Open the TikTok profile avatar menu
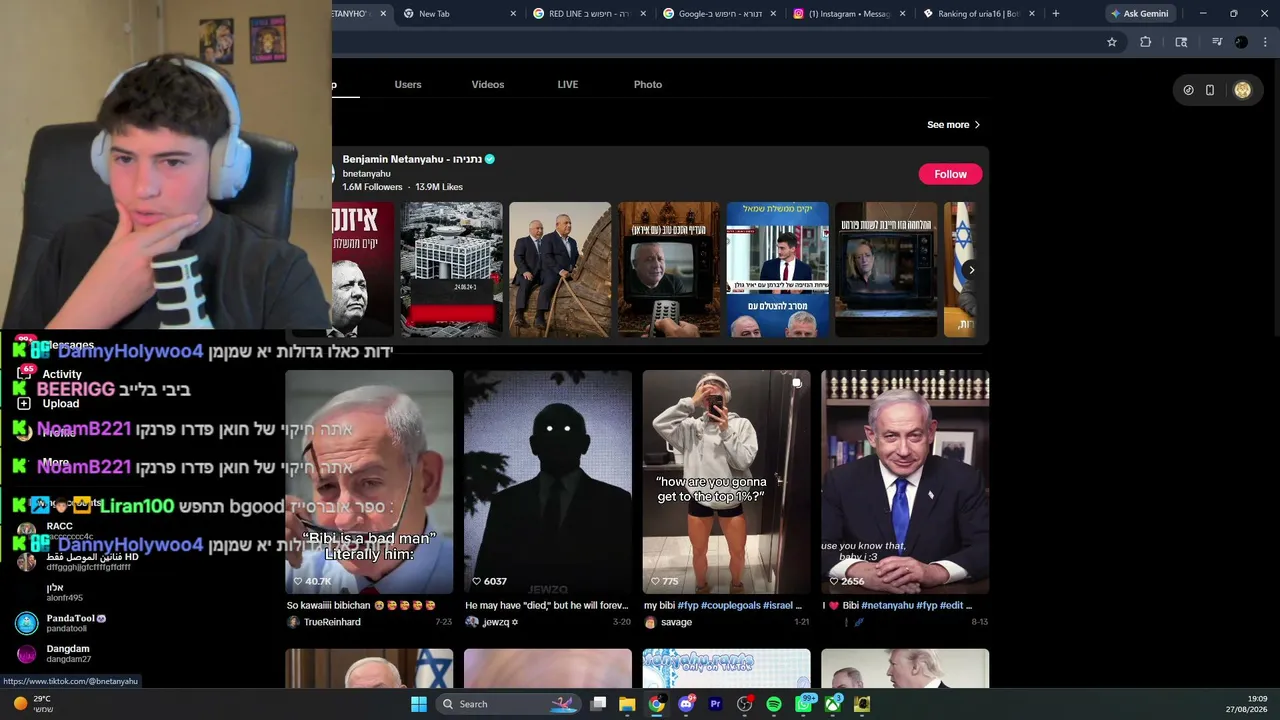The image size is (1280, 720). pos(1242,90)
